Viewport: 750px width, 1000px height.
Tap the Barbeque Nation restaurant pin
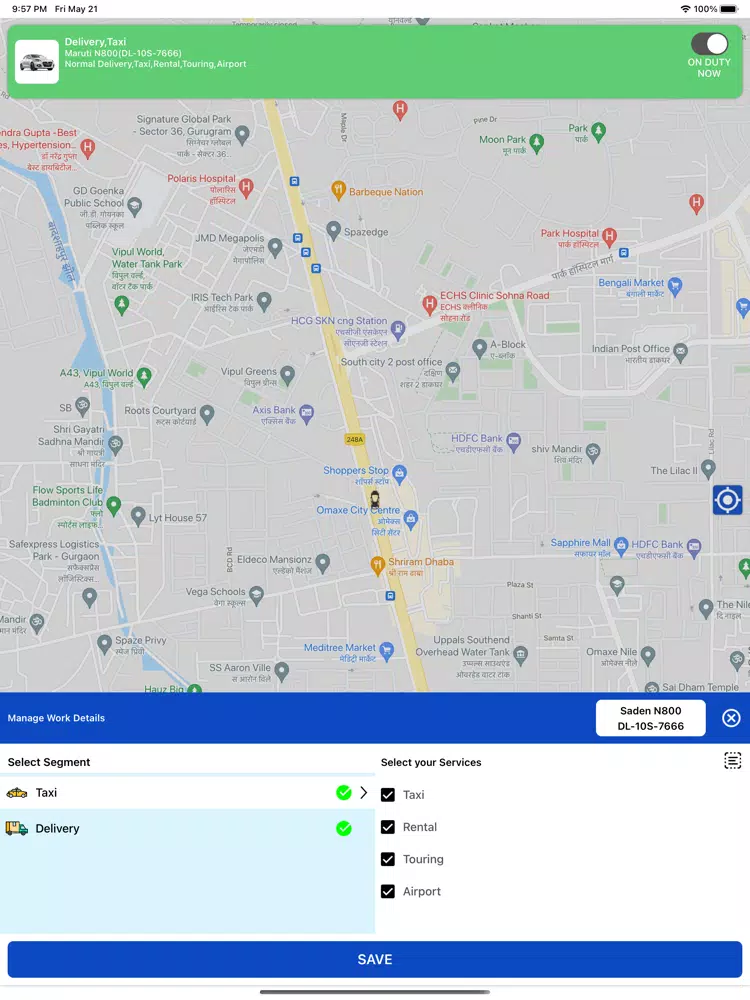[x=338, y=189]
